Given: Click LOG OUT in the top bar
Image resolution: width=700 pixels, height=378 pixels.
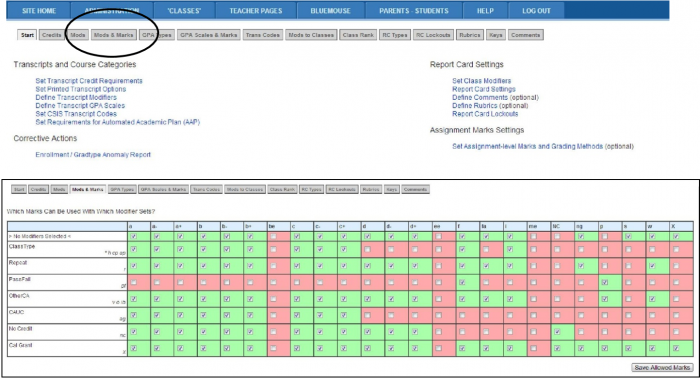Looking at the screenshot, I should (x=536, y=11).
